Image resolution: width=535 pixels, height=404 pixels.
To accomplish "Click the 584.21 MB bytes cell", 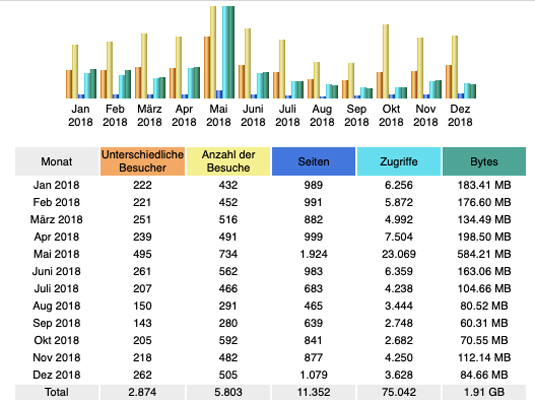I will coord(484,254).
